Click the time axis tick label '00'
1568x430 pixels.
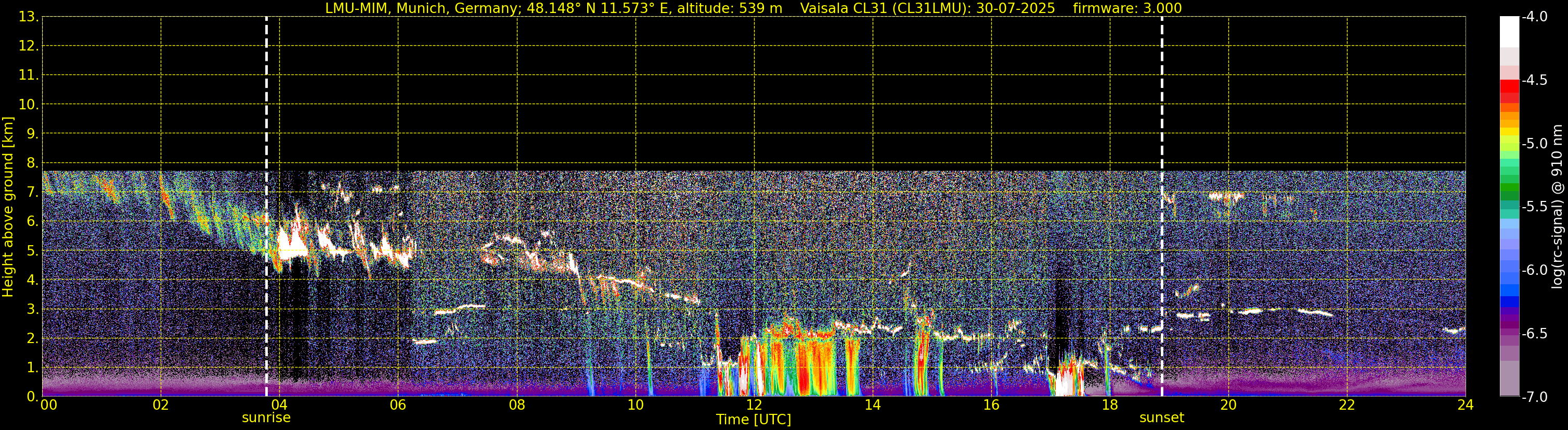[49, 406]
